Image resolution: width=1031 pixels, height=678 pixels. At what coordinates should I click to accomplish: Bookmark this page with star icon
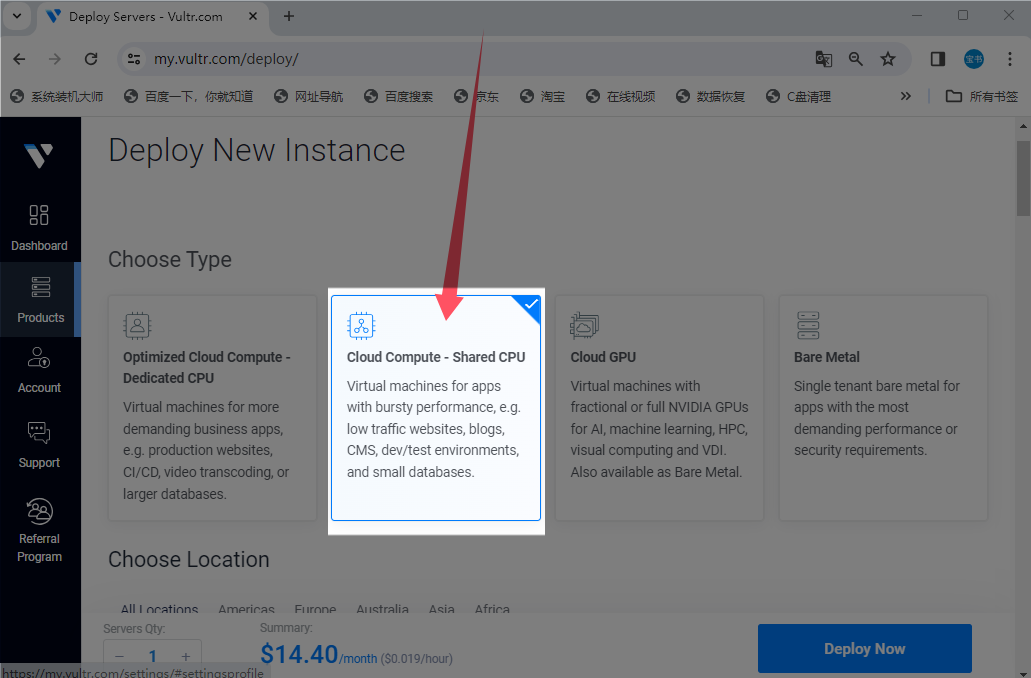click(x=888, y=59)
